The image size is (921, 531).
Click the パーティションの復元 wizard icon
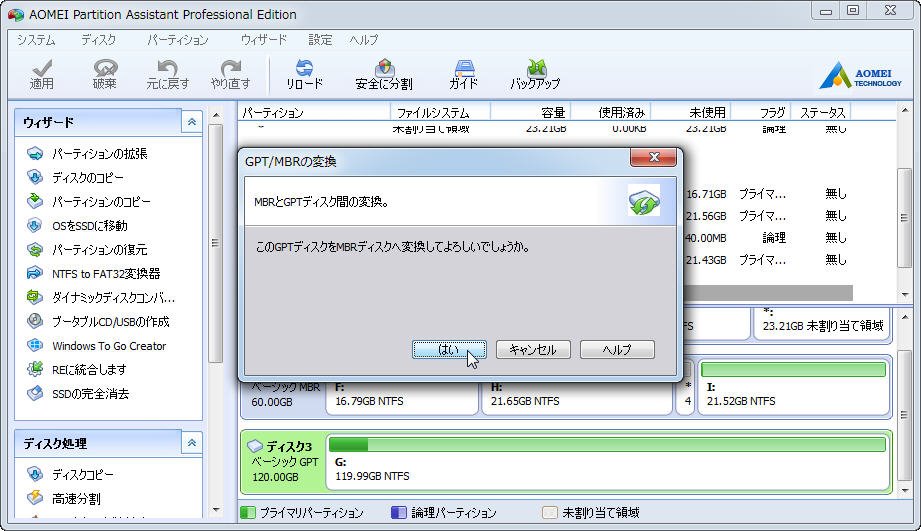tap(35, 250)
